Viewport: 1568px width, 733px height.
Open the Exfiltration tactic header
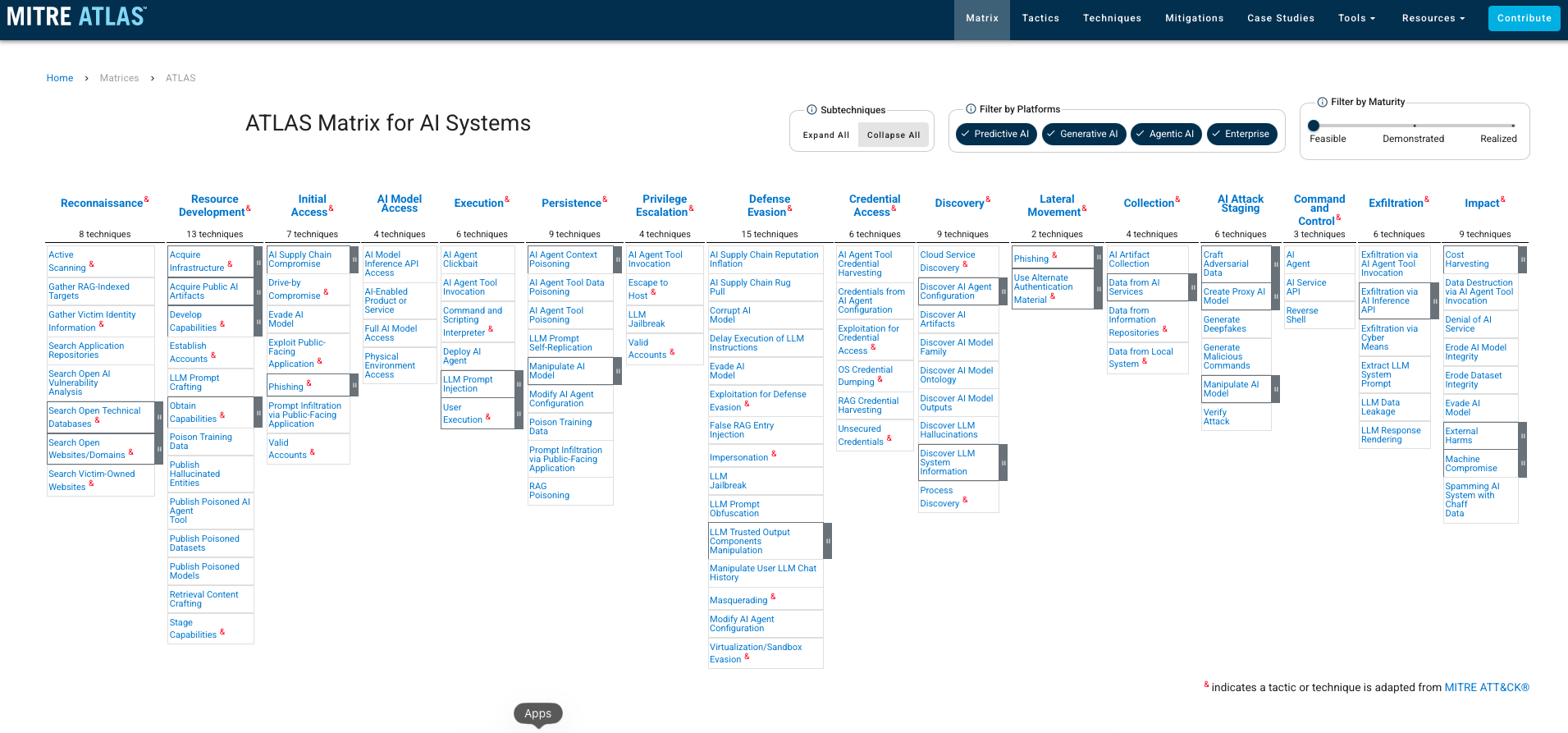pyautogui.click(x=1396, y=204)
